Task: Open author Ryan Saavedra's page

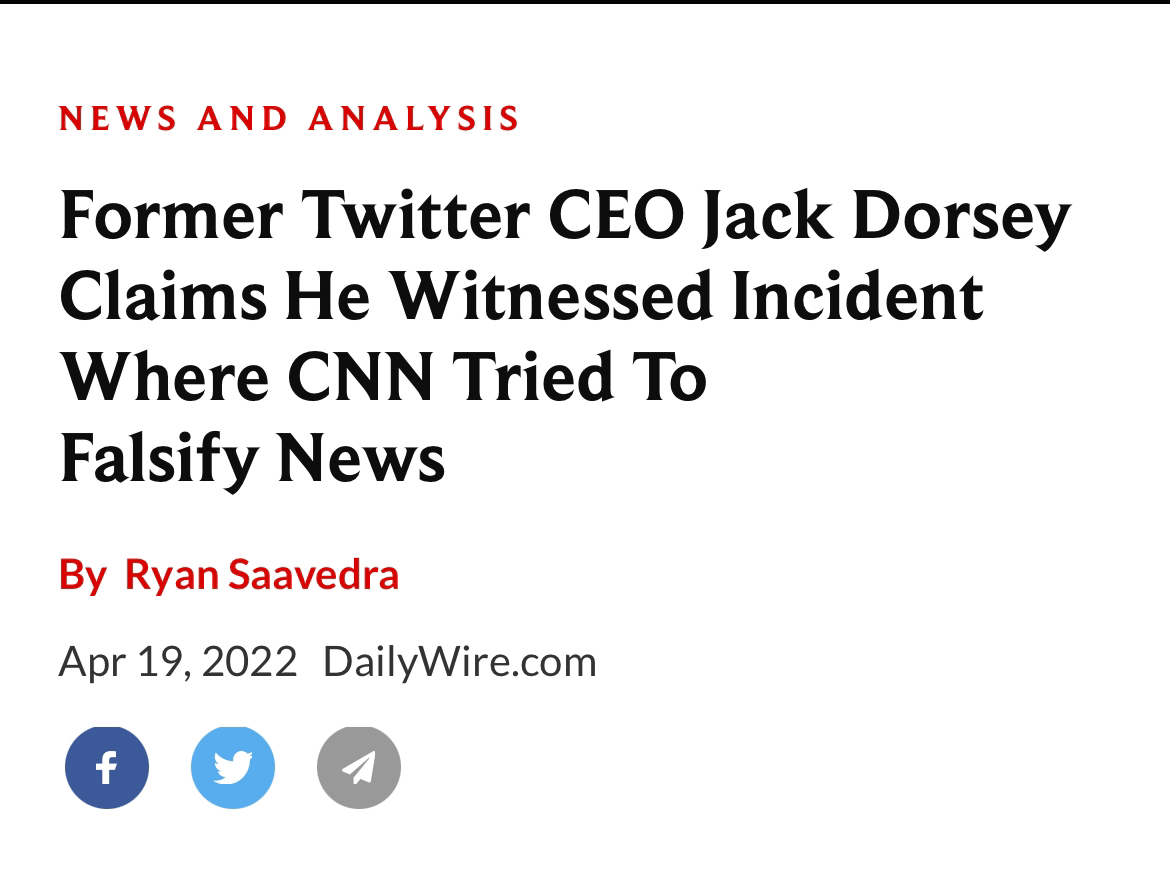Action: pyautogui.click(x=261, y=575)
